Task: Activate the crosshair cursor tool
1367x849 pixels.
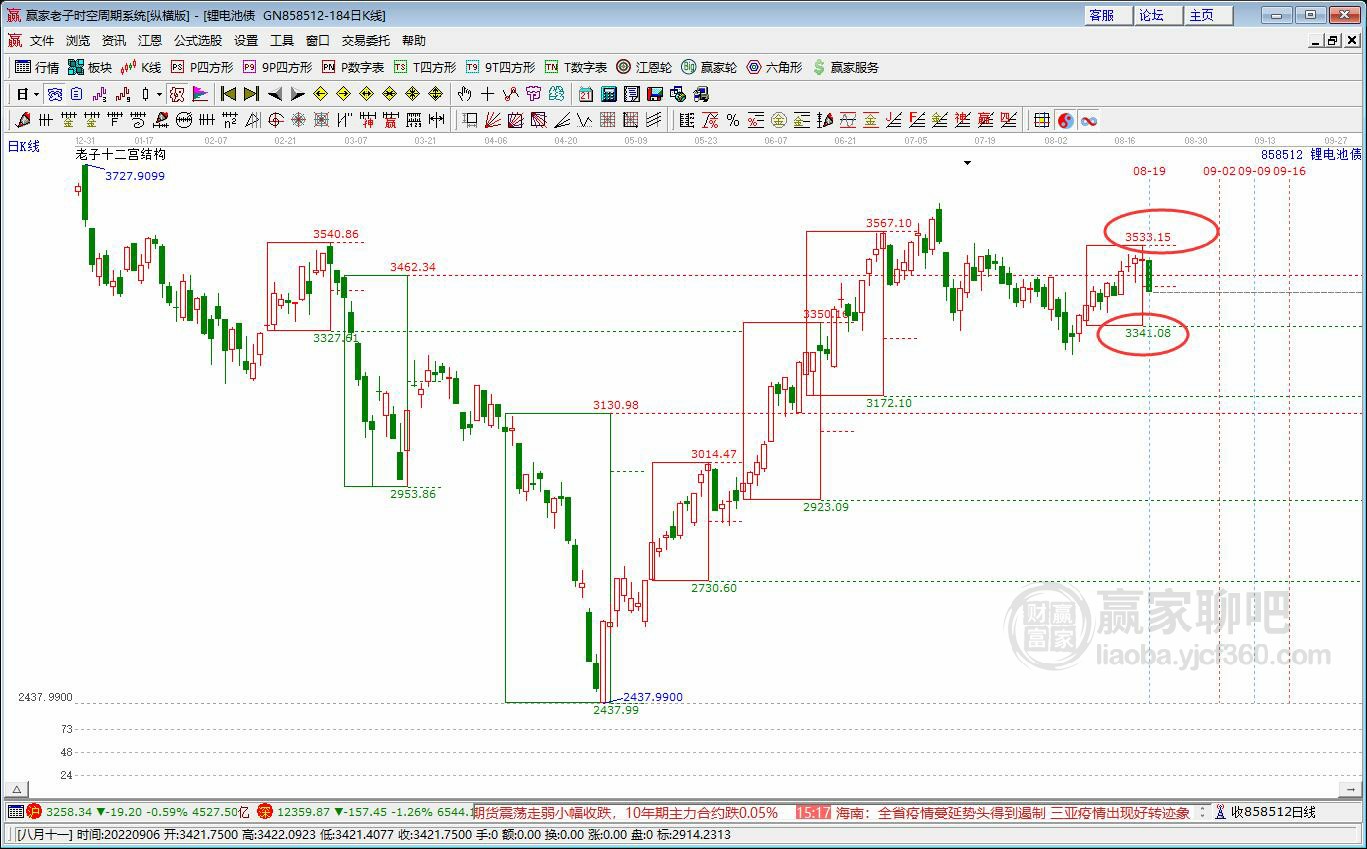Action: tap(487, 94)
